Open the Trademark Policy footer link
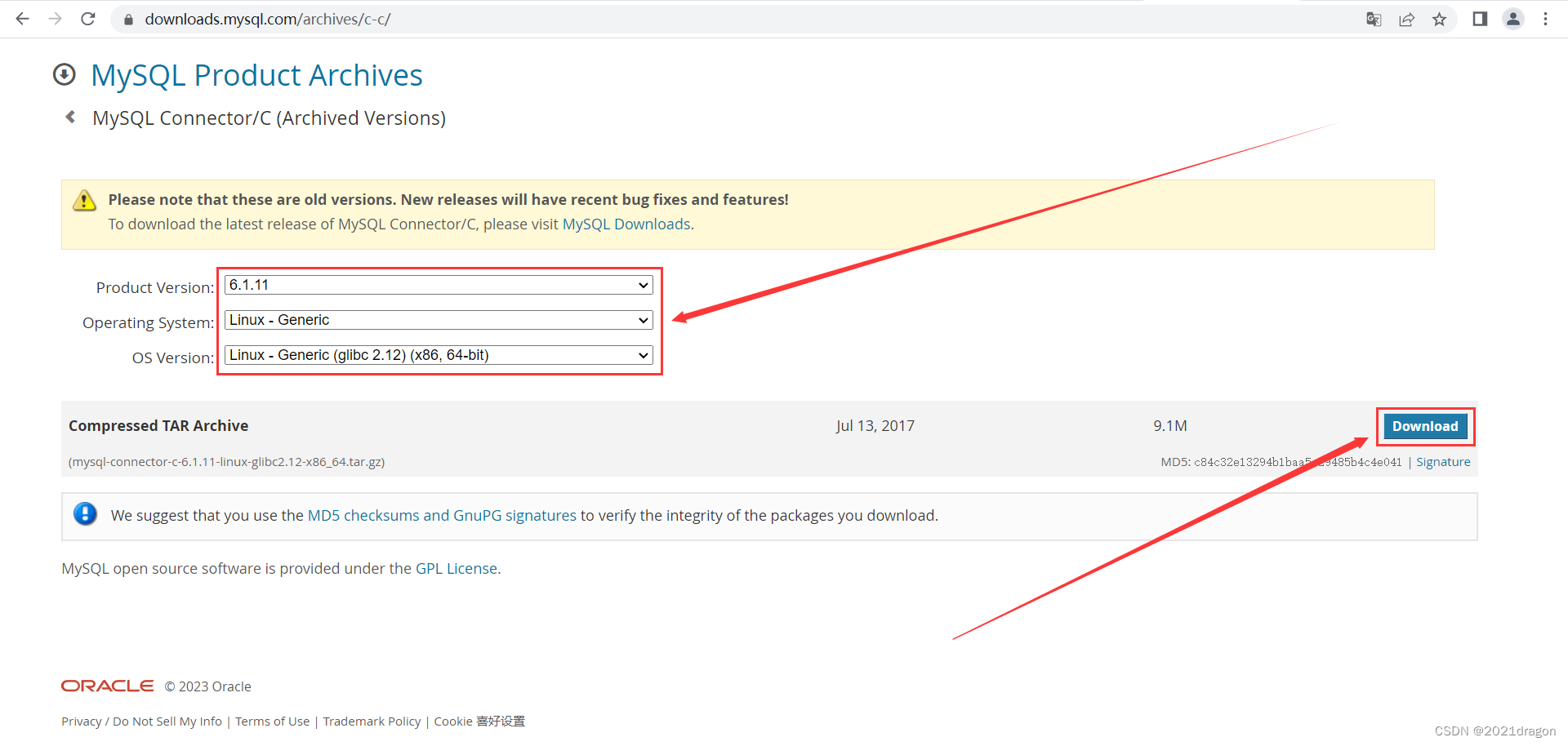The height and width of the screenshot is (746, 1568). (x=372, y=722)
